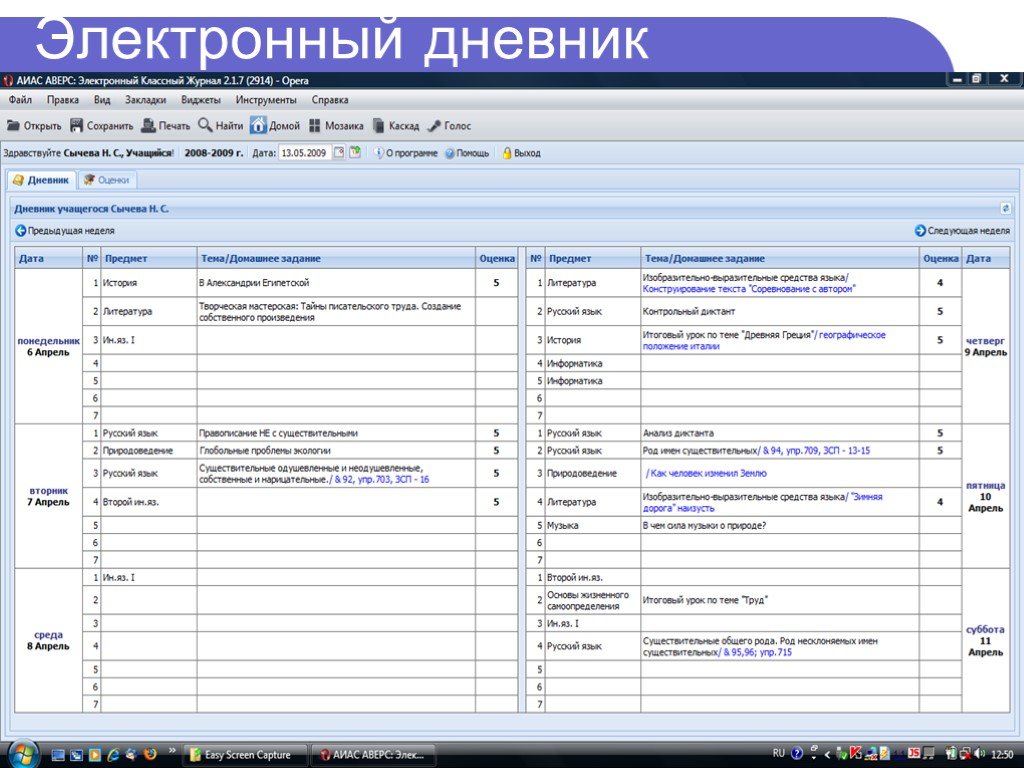1024x768 pixels.
Task: Open the calendar picker next to date field
Action: pos(339,152)
